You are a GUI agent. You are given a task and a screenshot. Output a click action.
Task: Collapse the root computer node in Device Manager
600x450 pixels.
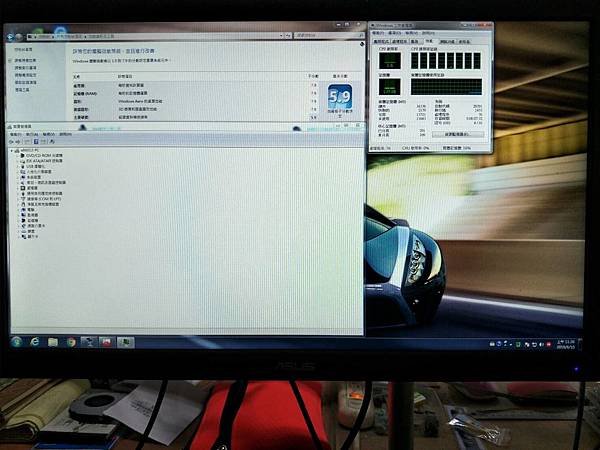pyautogui.click(x=12, y=150)
